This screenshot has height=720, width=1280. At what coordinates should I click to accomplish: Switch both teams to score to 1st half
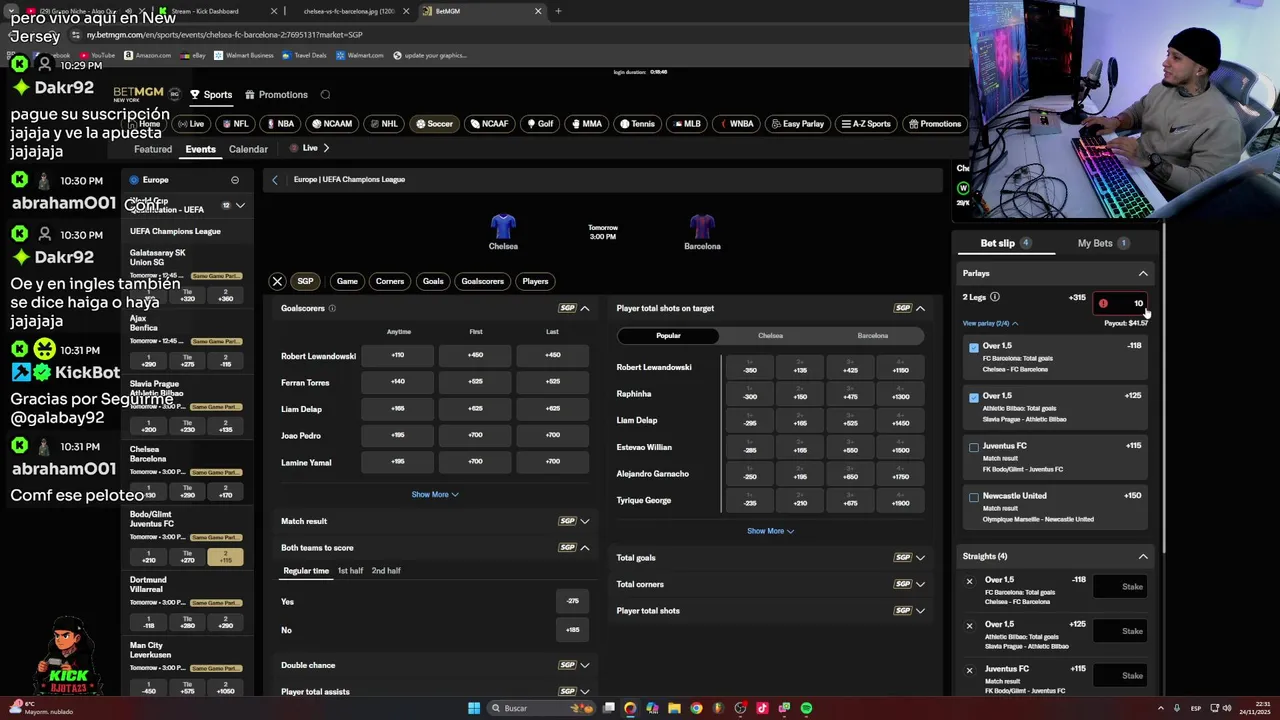point(350,571)
